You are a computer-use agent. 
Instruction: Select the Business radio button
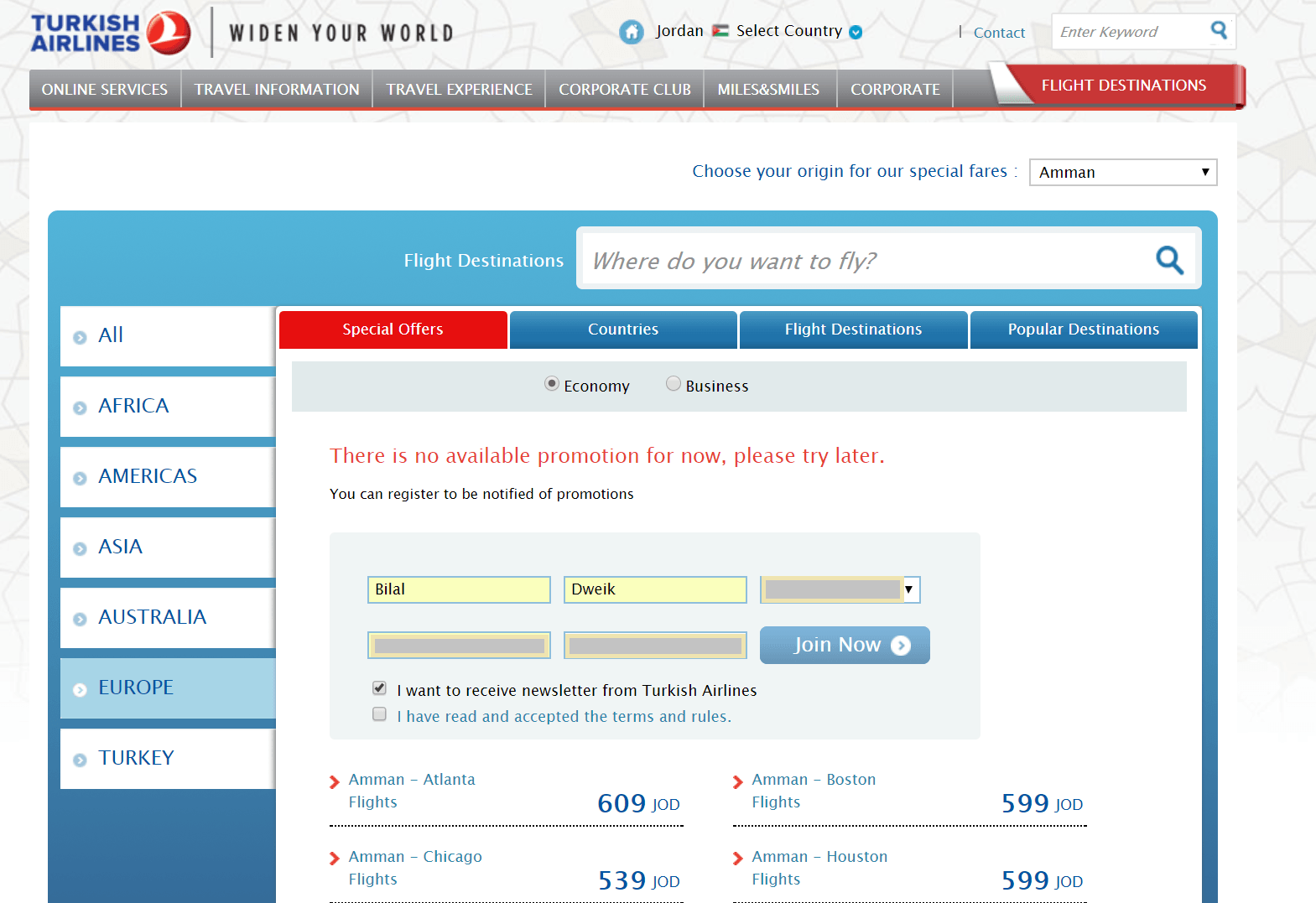pos(674,383)
